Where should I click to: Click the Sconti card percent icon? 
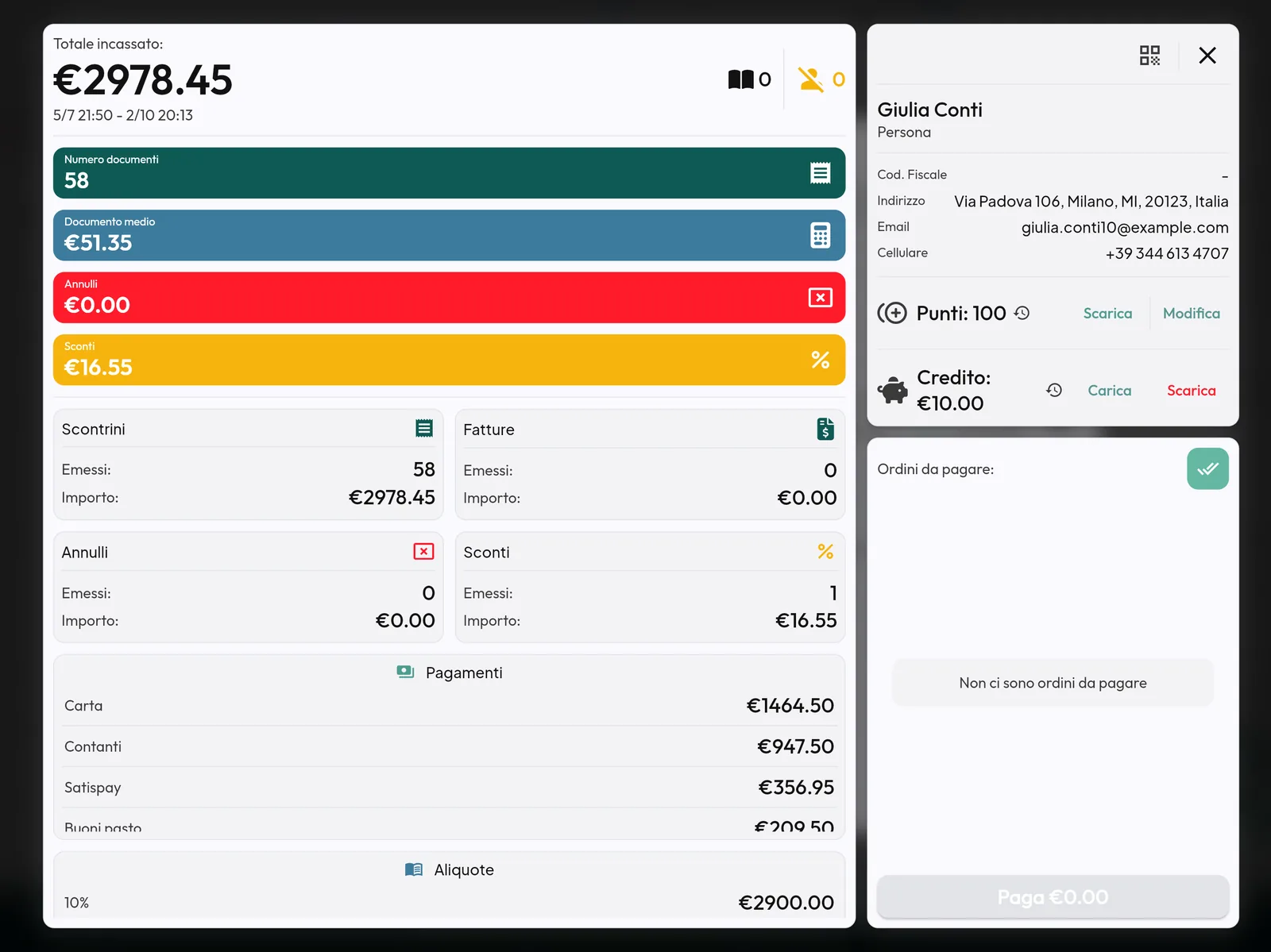(x=825, y=551)
